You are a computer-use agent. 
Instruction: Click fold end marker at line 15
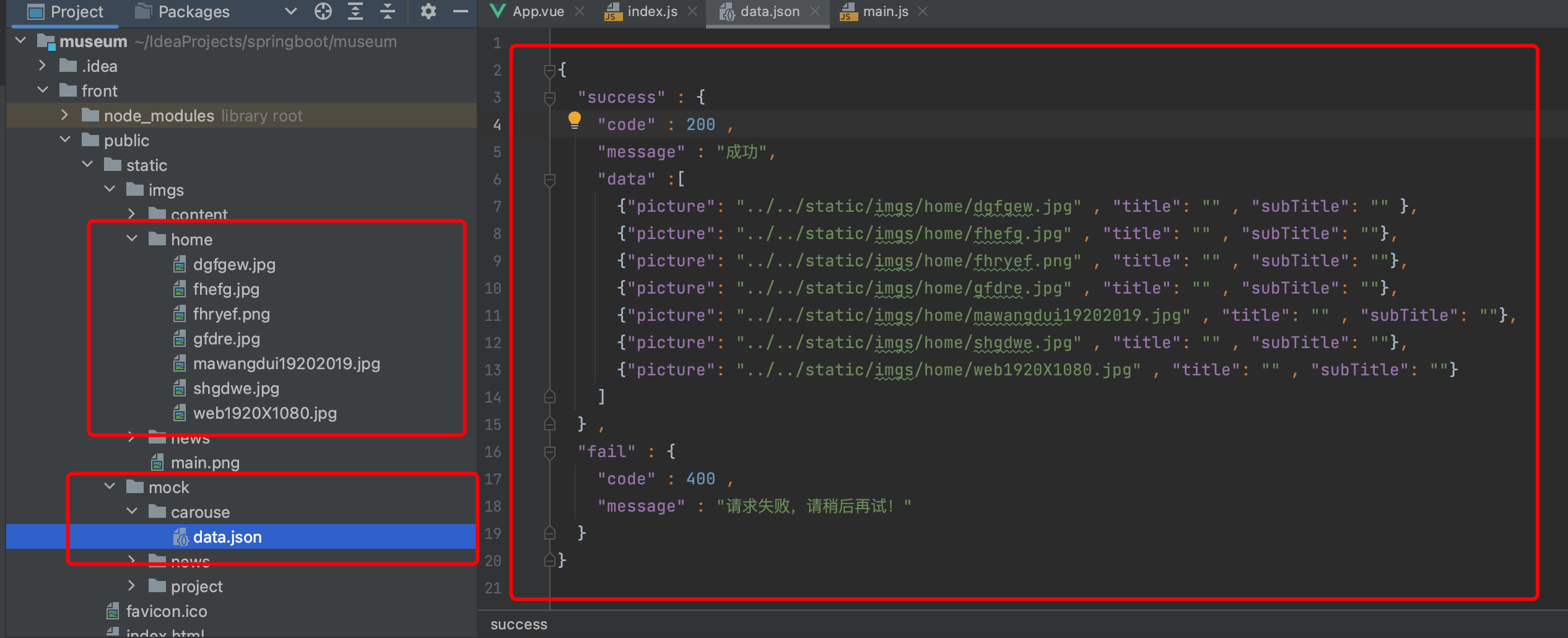coord(549,424)
